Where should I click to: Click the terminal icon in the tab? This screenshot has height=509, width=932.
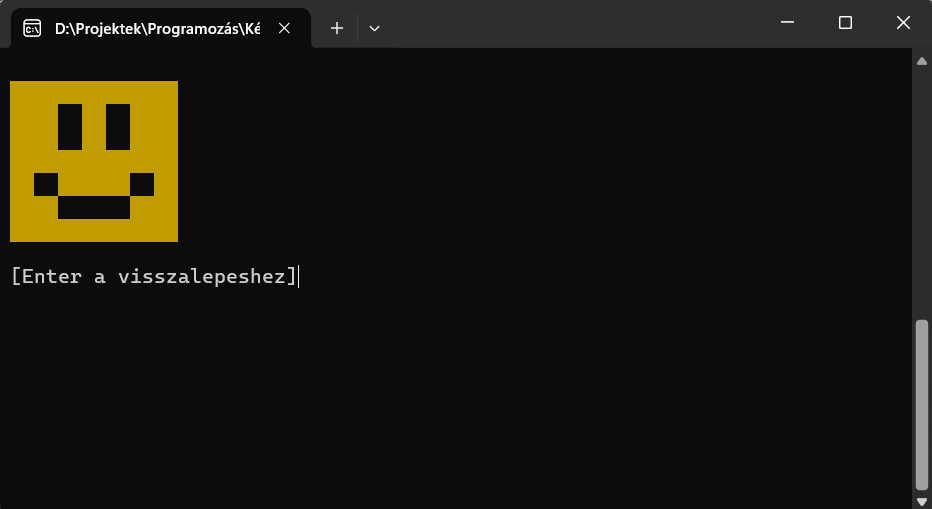click(32, 28)
